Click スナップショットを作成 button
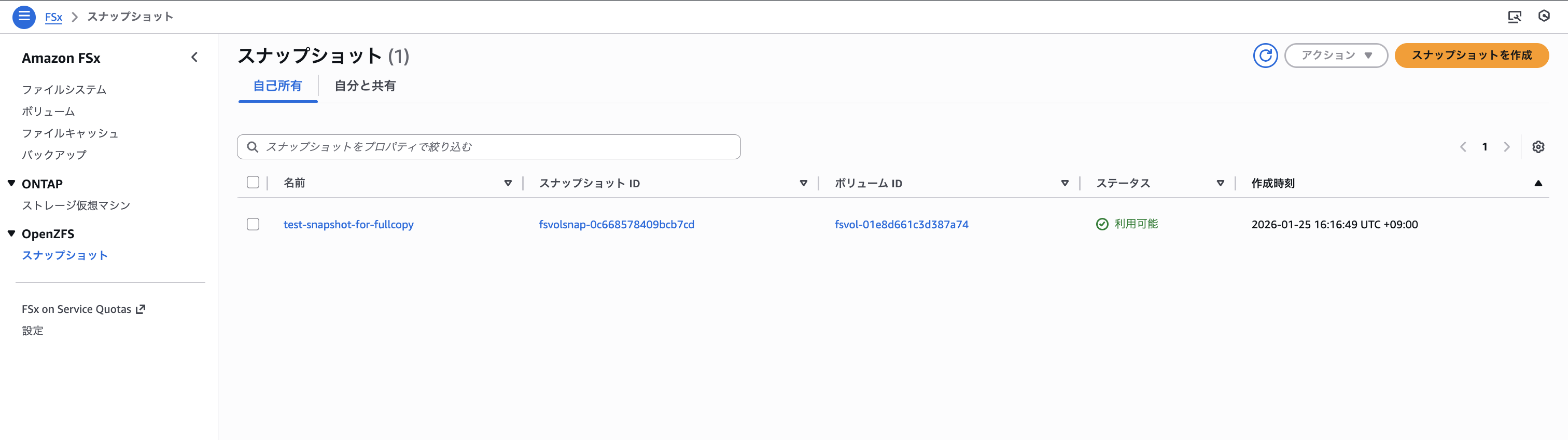 pos(1471,56)
